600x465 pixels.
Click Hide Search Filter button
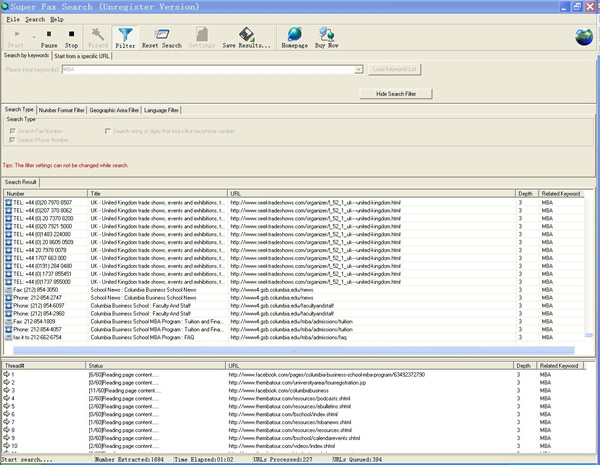(396, 94)
